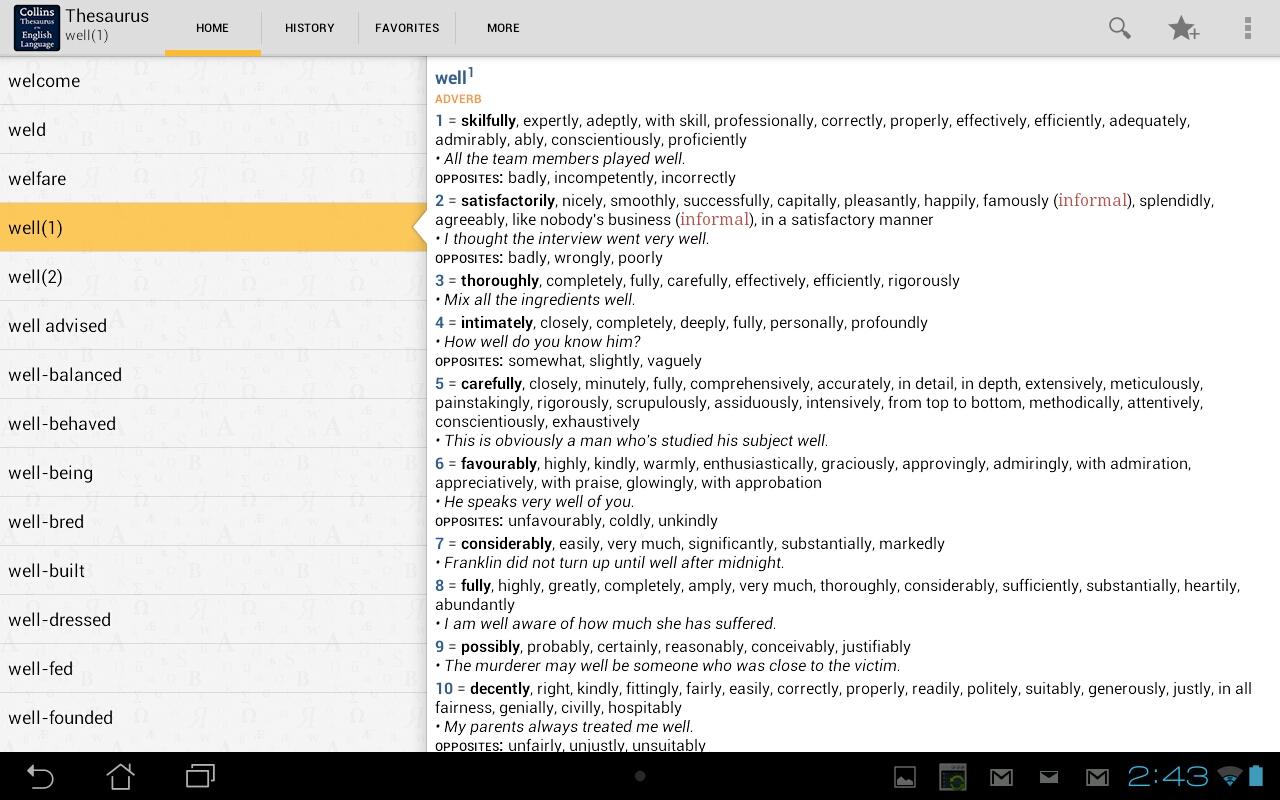This screenshot has height=800, width=1280.
Task: Open the FAVORITES tab
Action: pyautogui.click(x=407, y=28)
